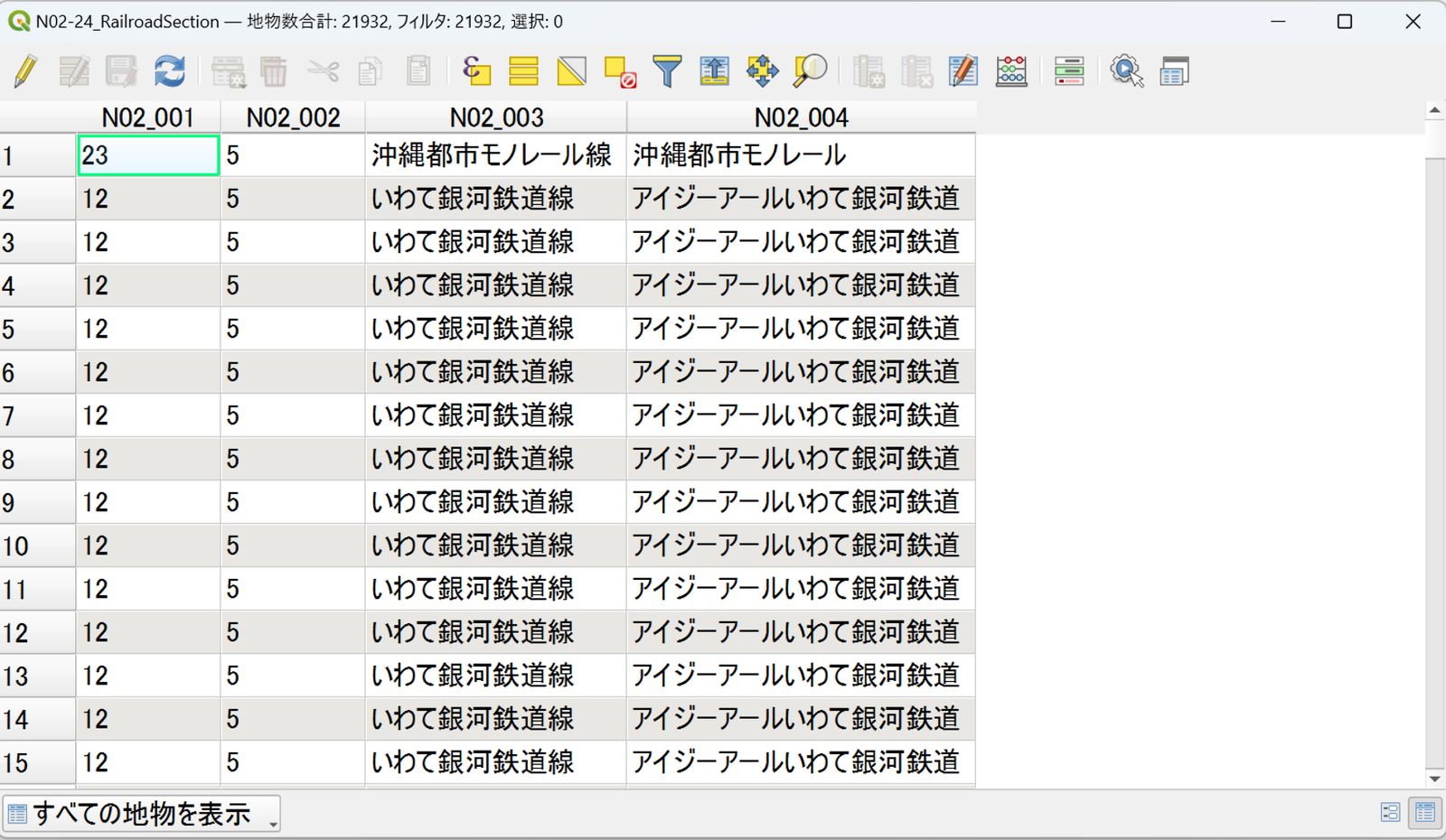Pan map to selected rows
1446x840 pixels.
tap(762, 70)
